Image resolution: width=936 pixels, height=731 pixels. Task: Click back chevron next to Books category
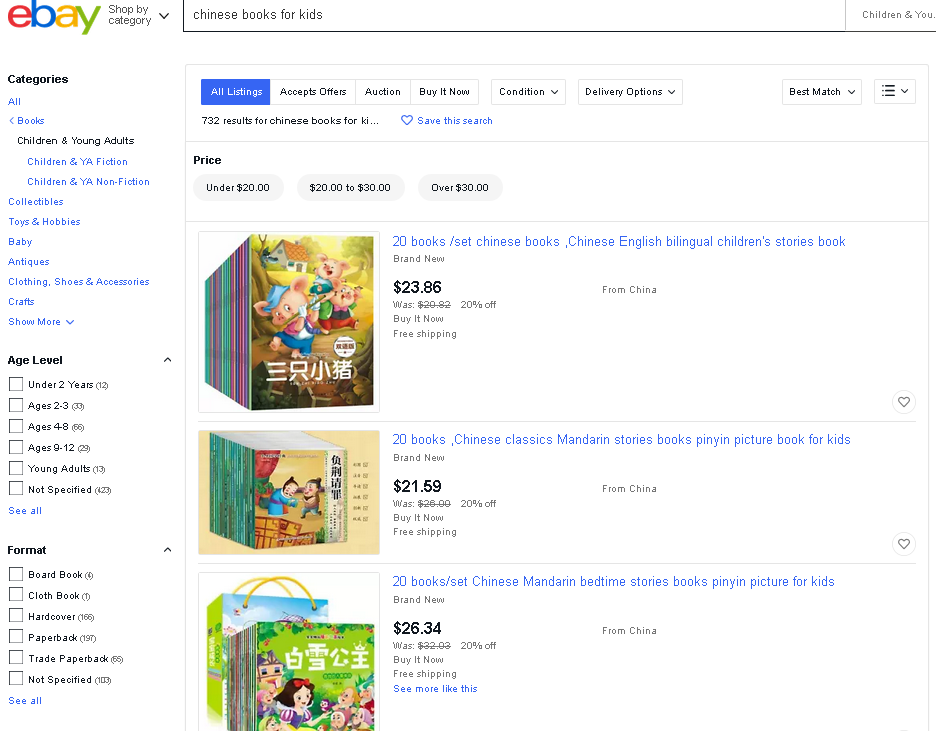point(11,121)
